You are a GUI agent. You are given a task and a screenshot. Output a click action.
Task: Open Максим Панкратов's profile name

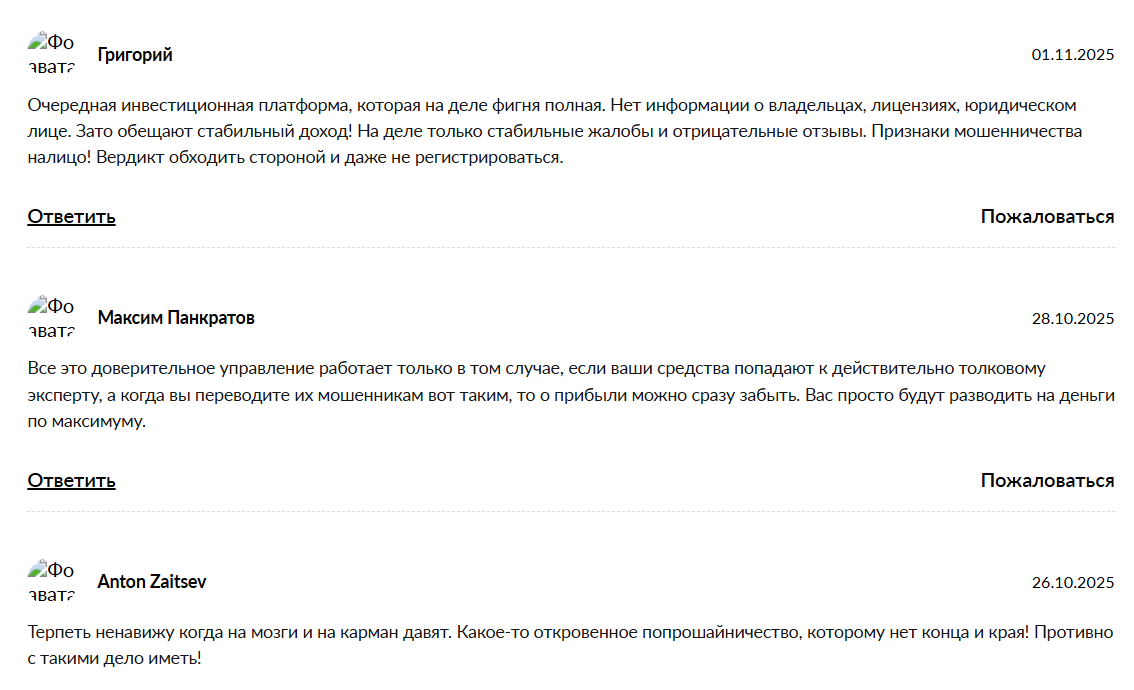pos(176,318)
